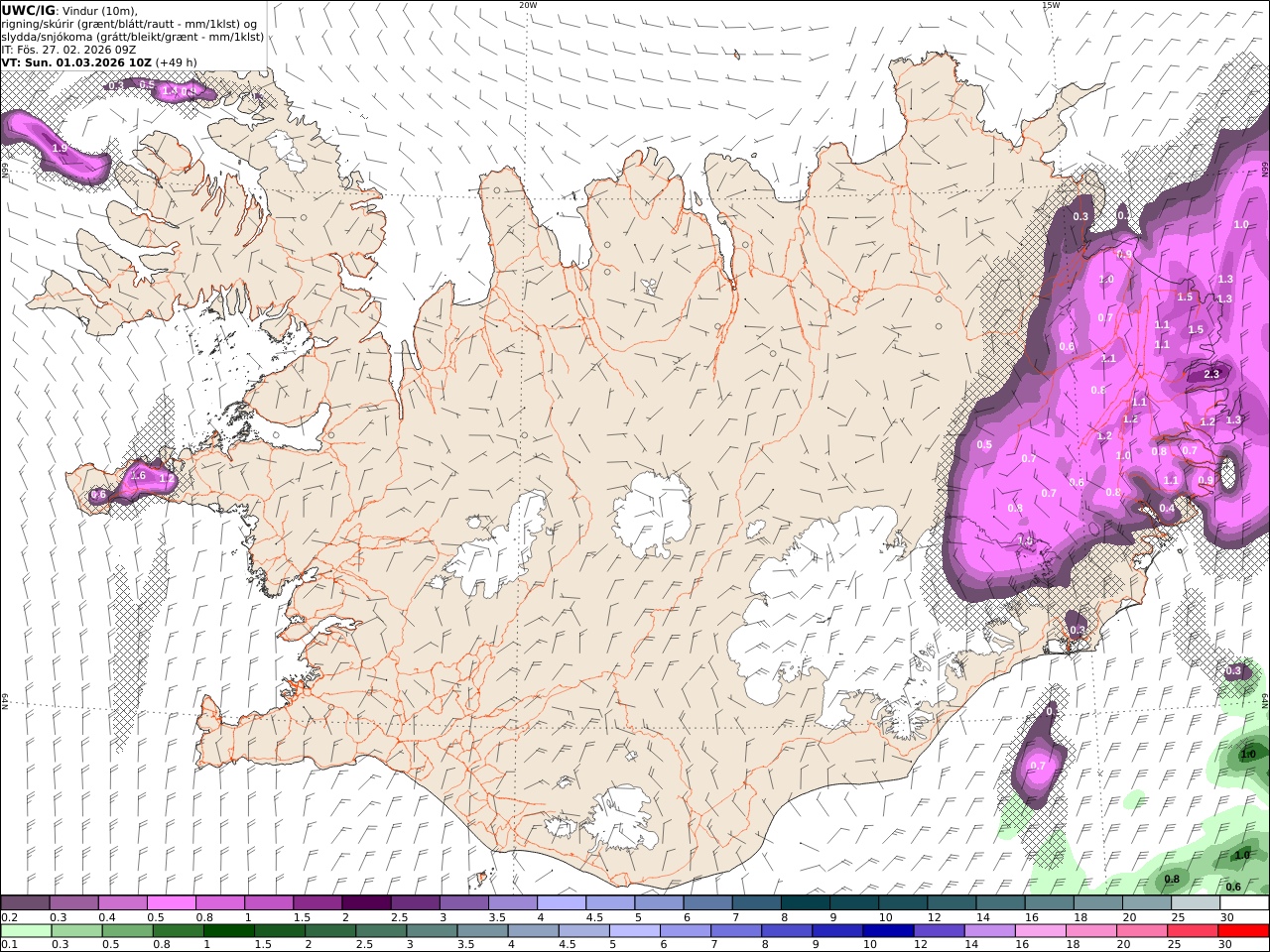Click the init time 'IT: Fös. 27. 02. 2026 09Z'
This screenshot has height=952, width=1270.
click(x=68, y=50)
